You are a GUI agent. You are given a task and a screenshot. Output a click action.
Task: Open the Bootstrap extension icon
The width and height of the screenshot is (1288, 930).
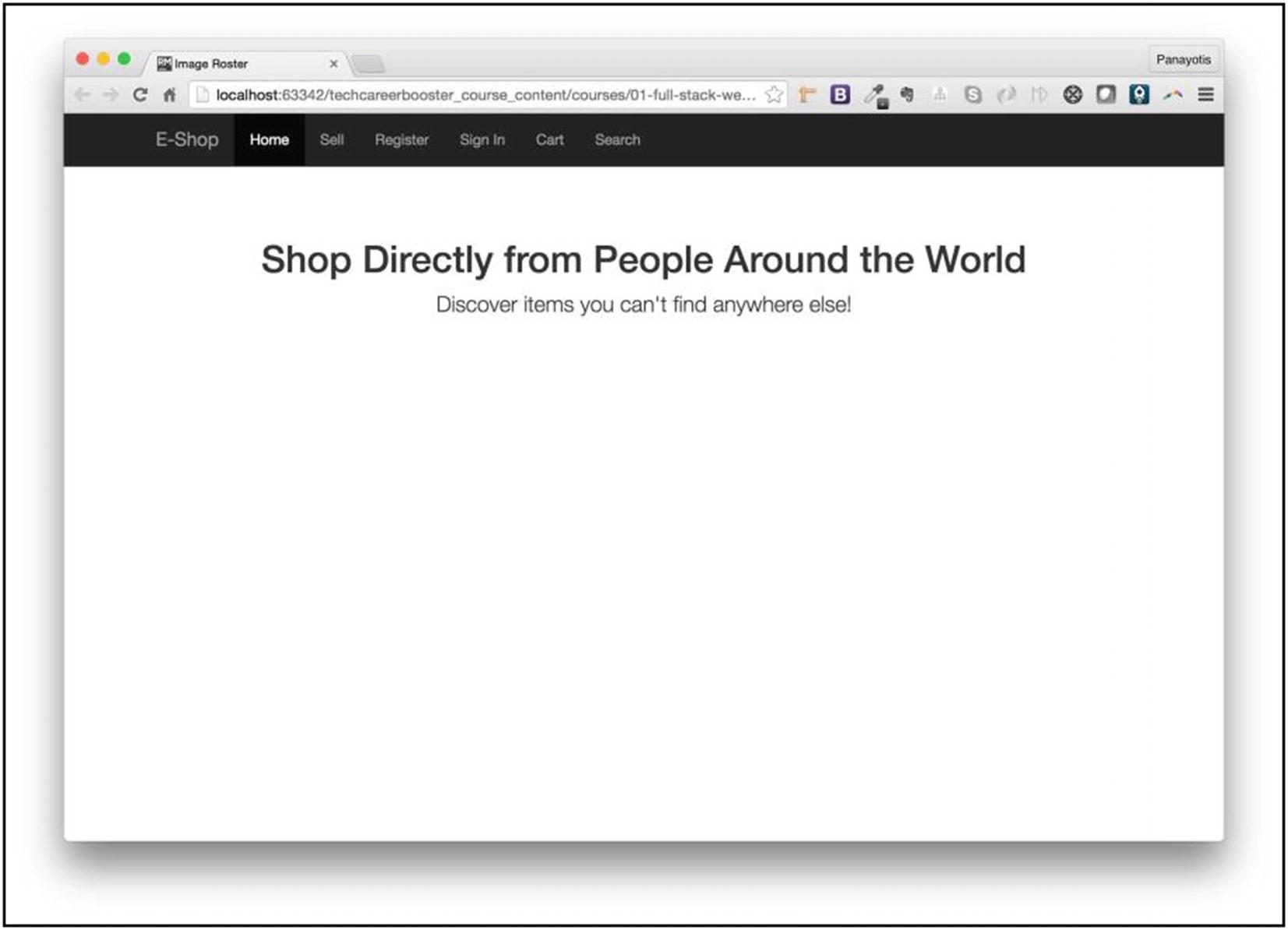pos(840,94)
